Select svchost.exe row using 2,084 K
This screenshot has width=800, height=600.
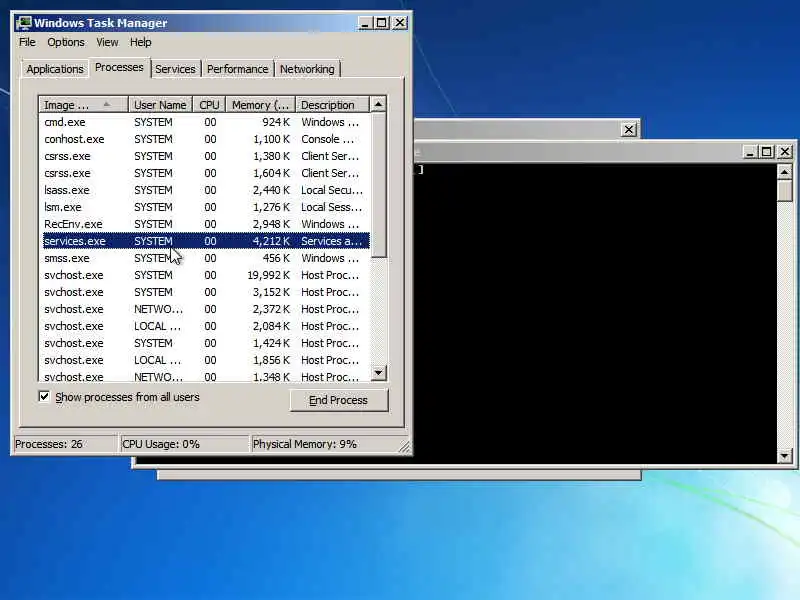(x=206, y=326)
